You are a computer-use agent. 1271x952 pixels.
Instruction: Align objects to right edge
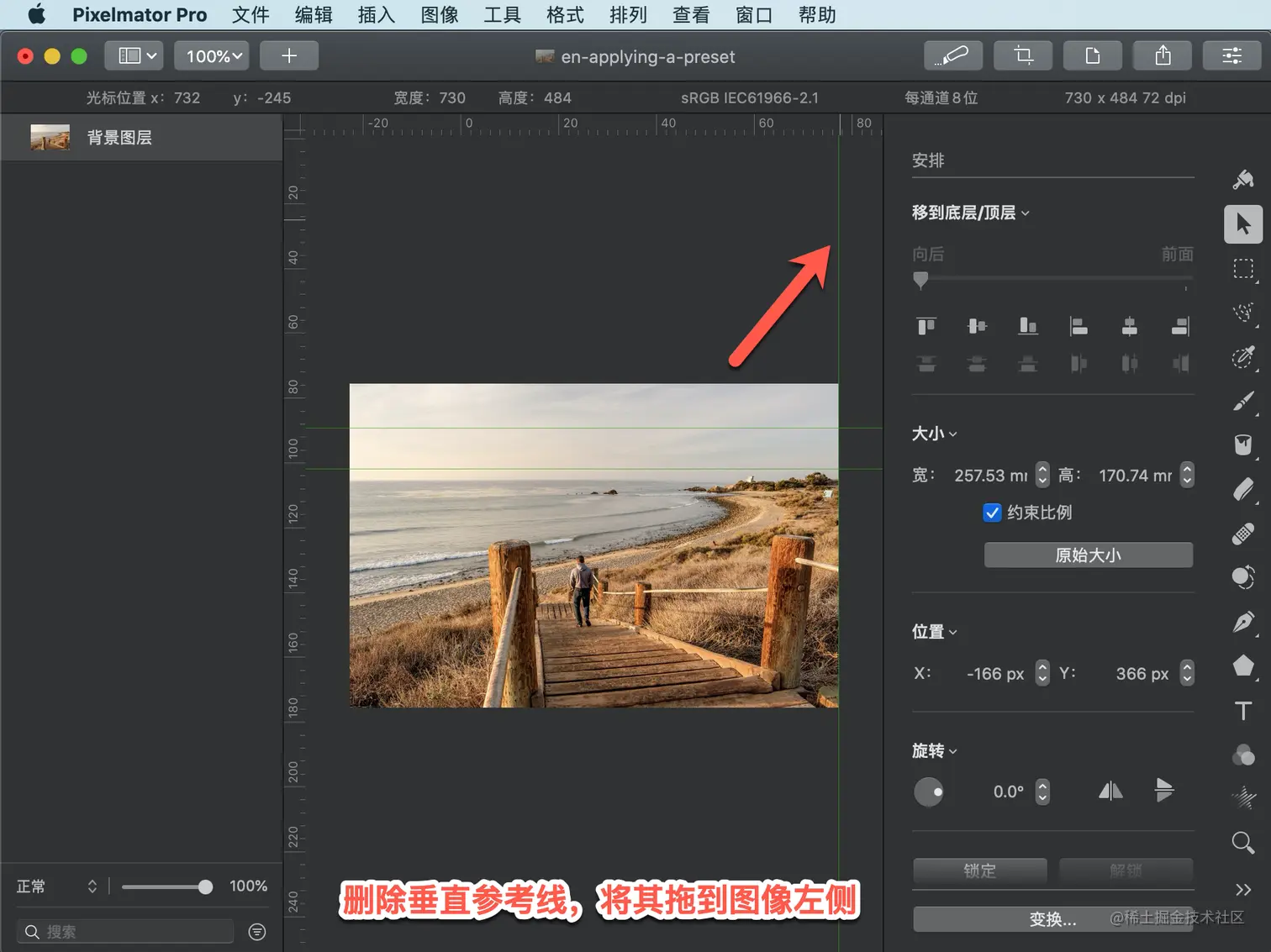coord(1180,326)
